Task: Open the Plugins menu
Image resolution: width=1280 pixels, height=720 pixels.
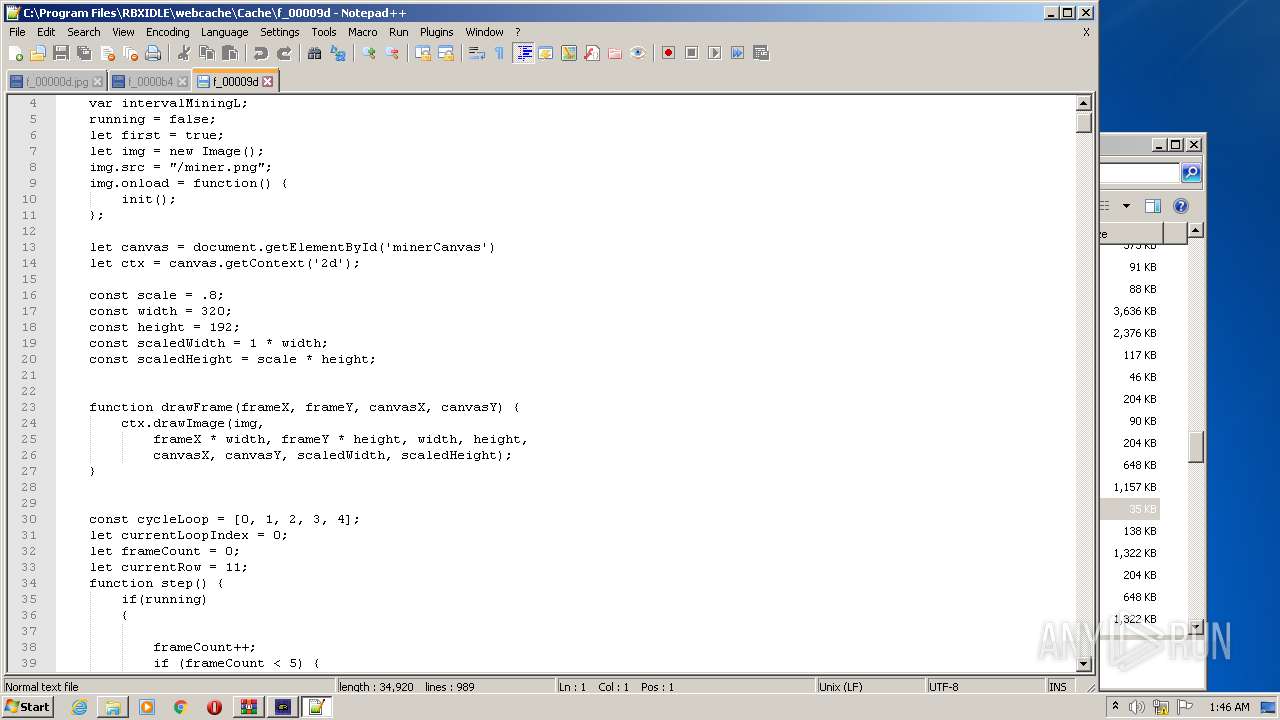Action: tap(436, 32)
